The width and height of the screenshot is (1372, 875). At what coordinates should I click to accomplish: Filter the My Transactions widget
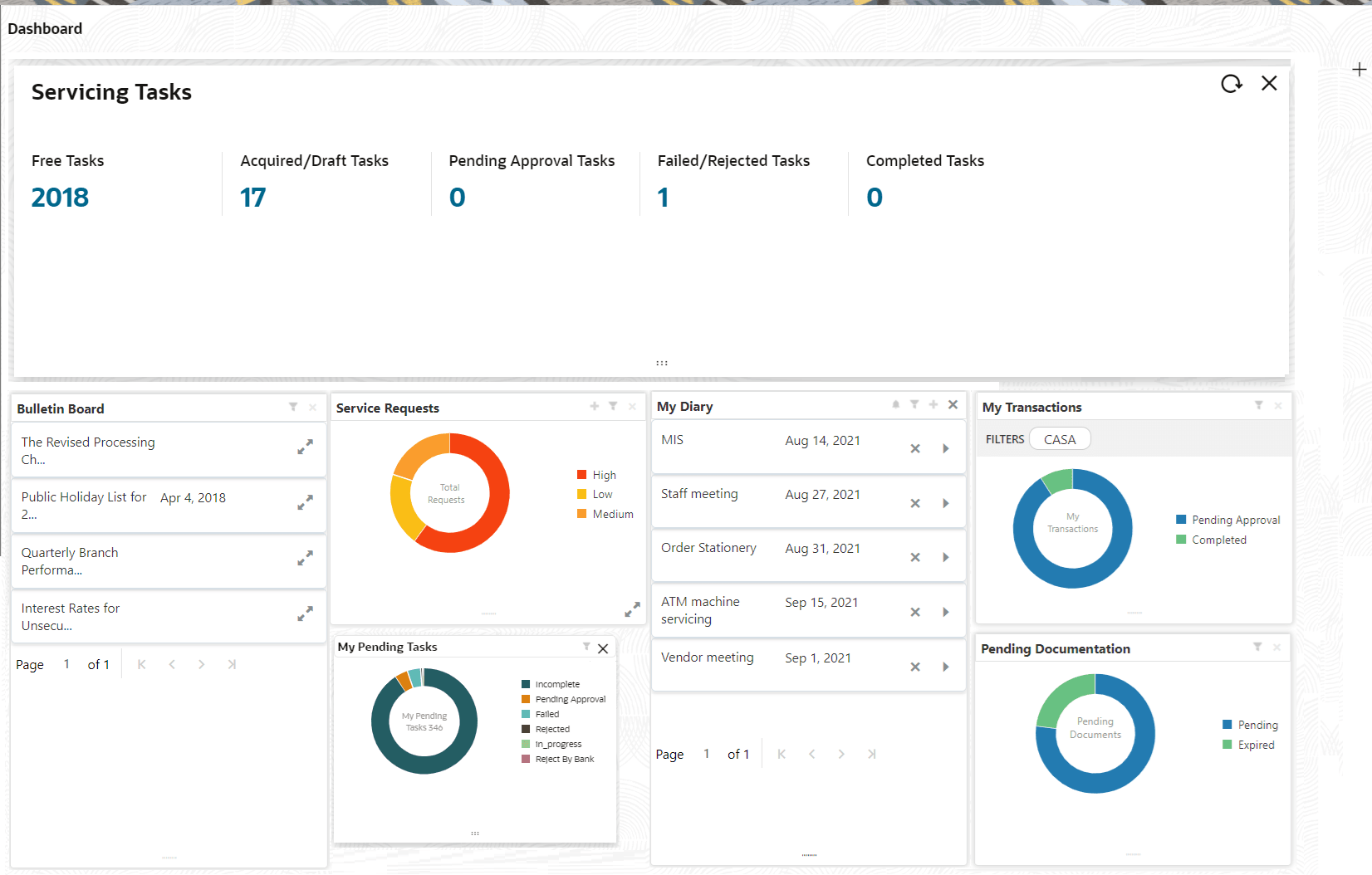[x=1258, y=405]
